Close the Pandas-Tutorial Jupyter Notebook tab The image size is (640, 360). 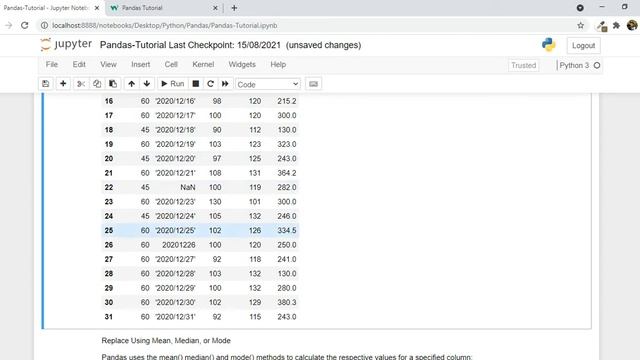coord(97,8)
